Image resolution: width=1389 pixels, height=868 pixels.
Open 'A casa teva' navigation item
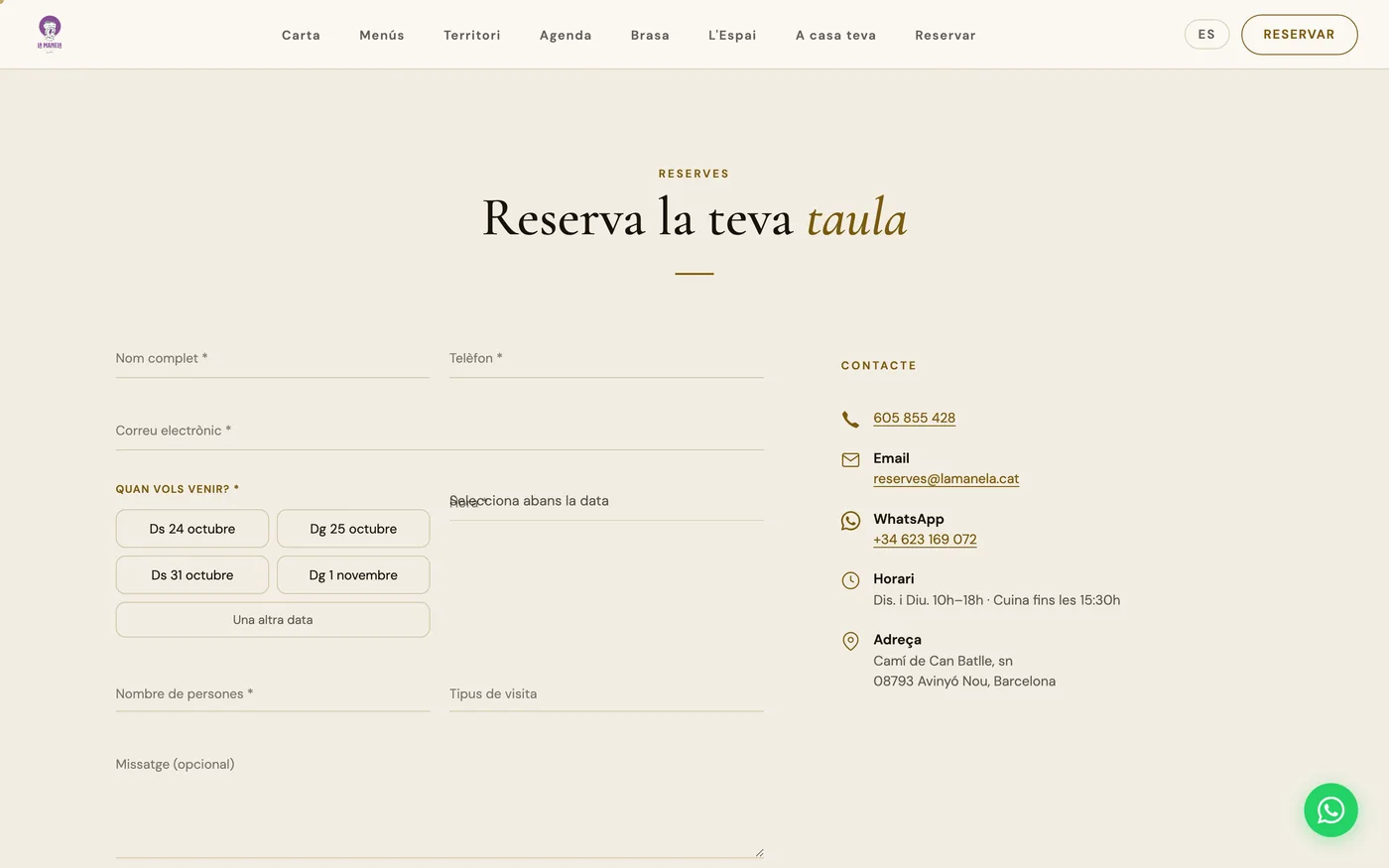[835, 35]
